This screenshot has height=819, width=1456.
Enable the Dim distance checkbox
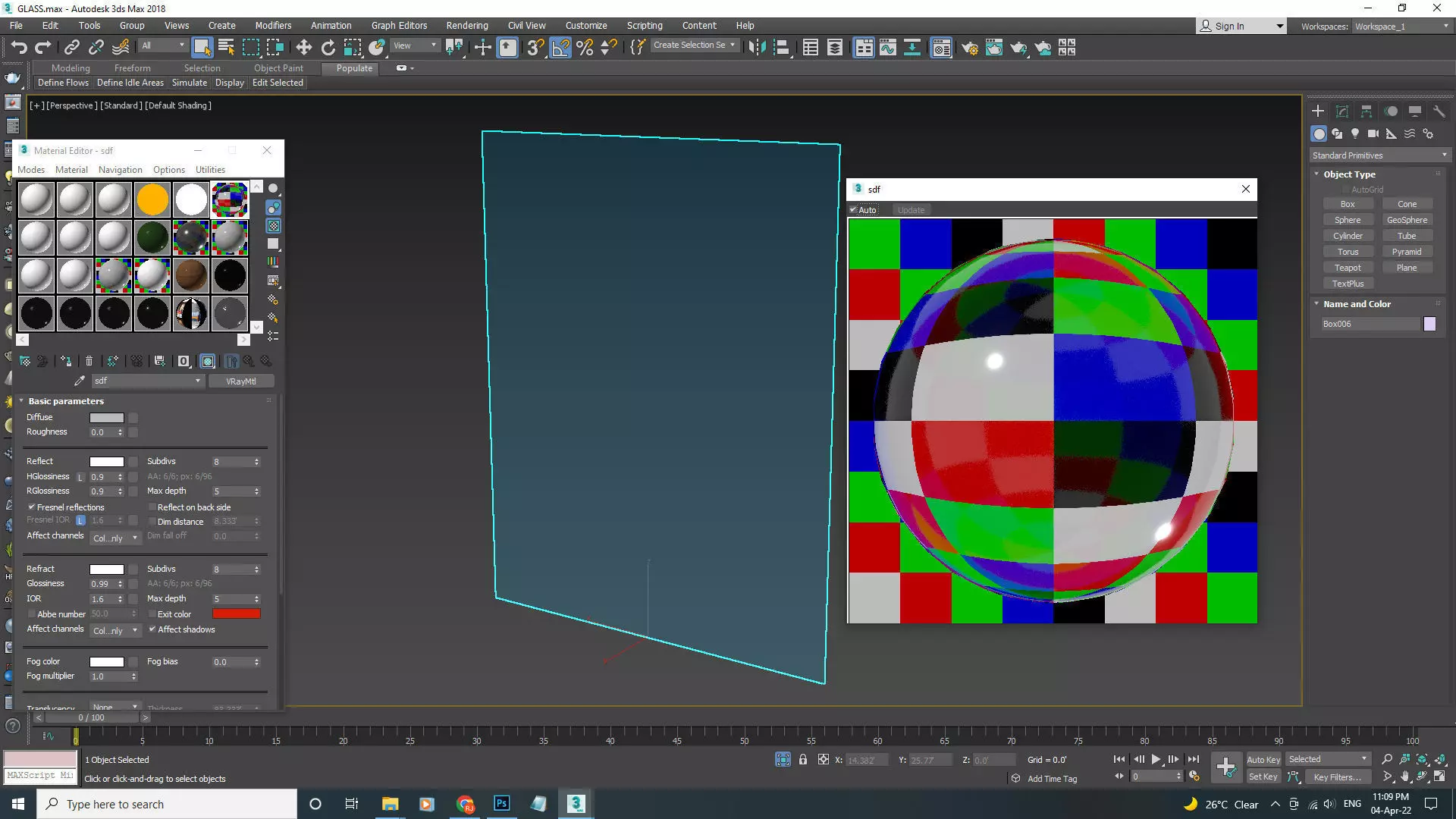click(152, 521)
